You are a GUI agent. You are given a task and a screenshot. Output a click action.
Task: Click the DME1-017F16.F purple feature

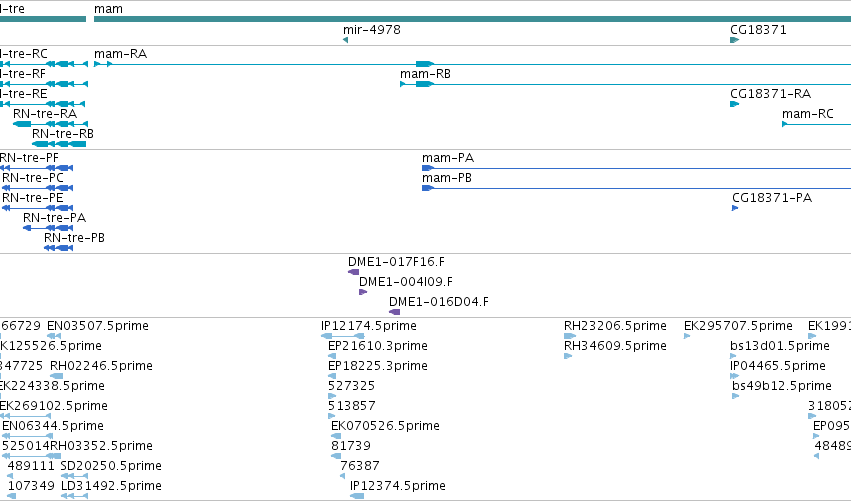353,272
